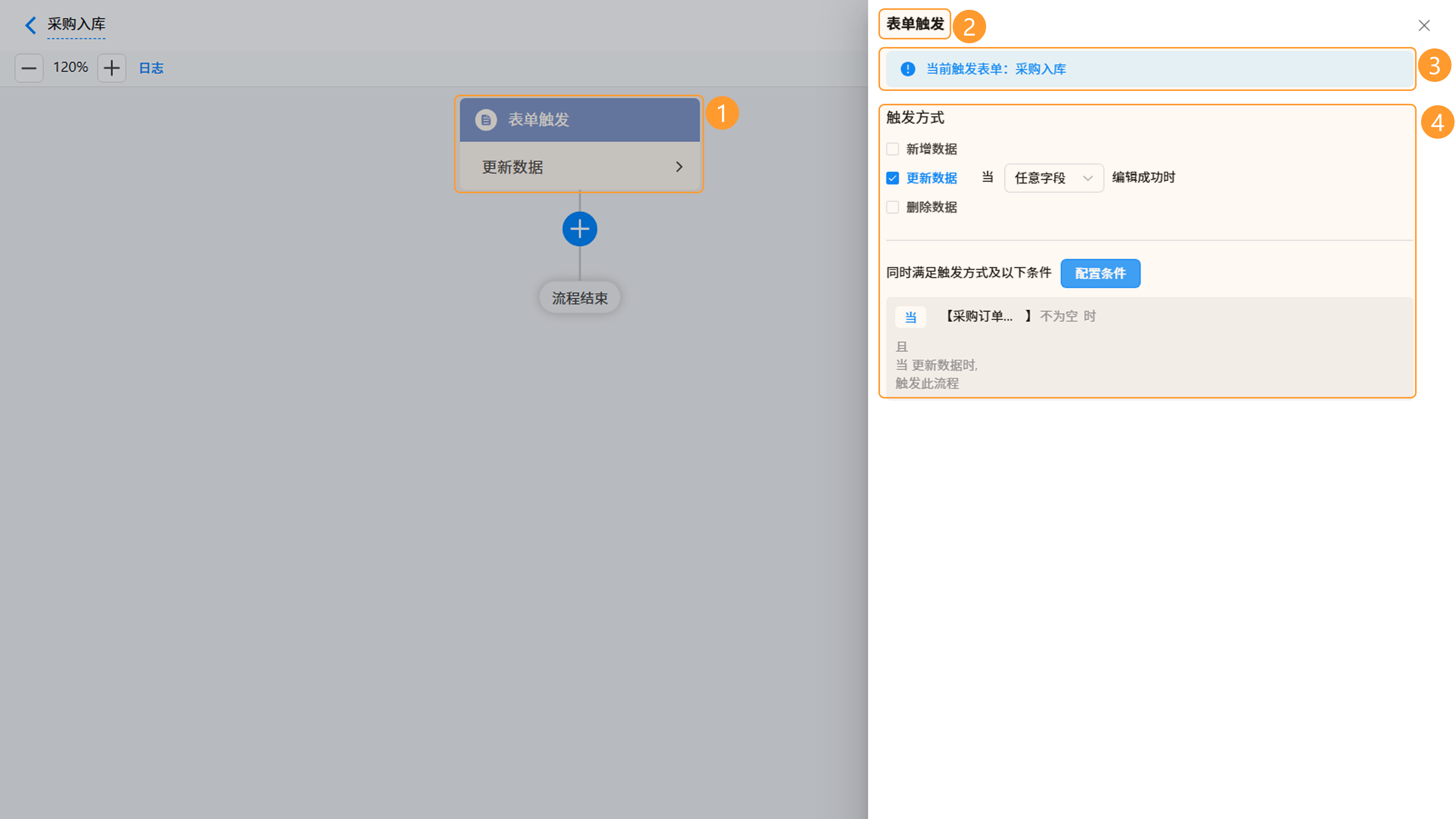
Task: Add a node with the blue plus circle
Action: [579, 229]
